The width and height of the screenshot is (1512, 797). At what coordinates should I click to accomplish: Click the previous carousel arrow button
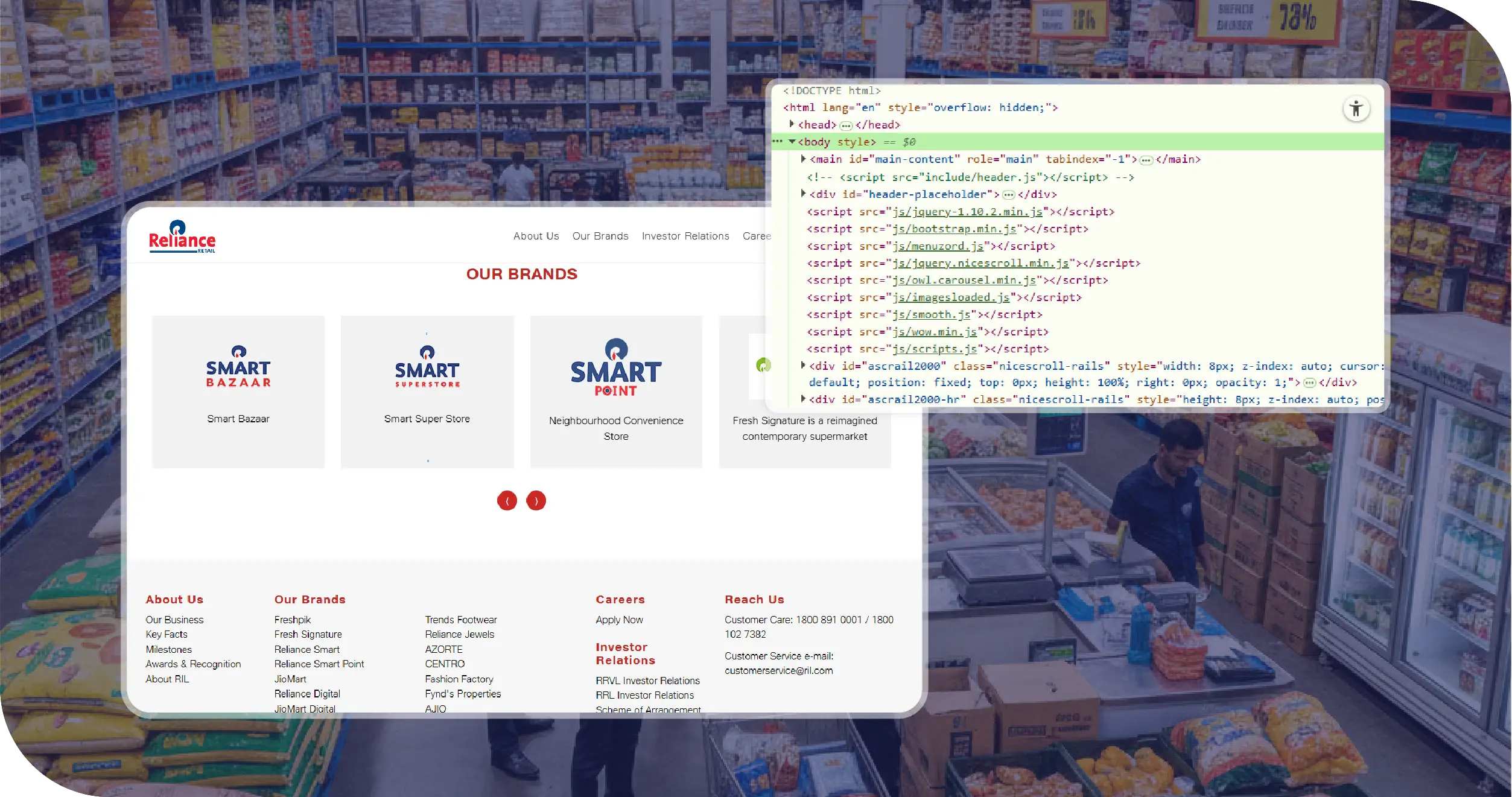507,501
